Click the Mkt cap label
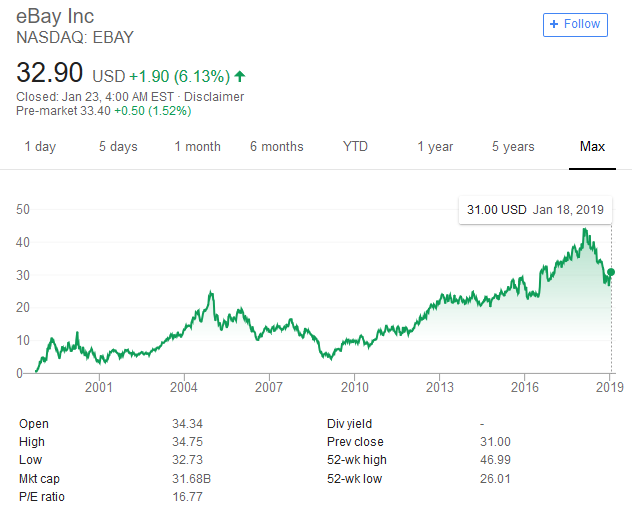Image resolution: width=632 pixels, height=510 pixels. point(39,479)
